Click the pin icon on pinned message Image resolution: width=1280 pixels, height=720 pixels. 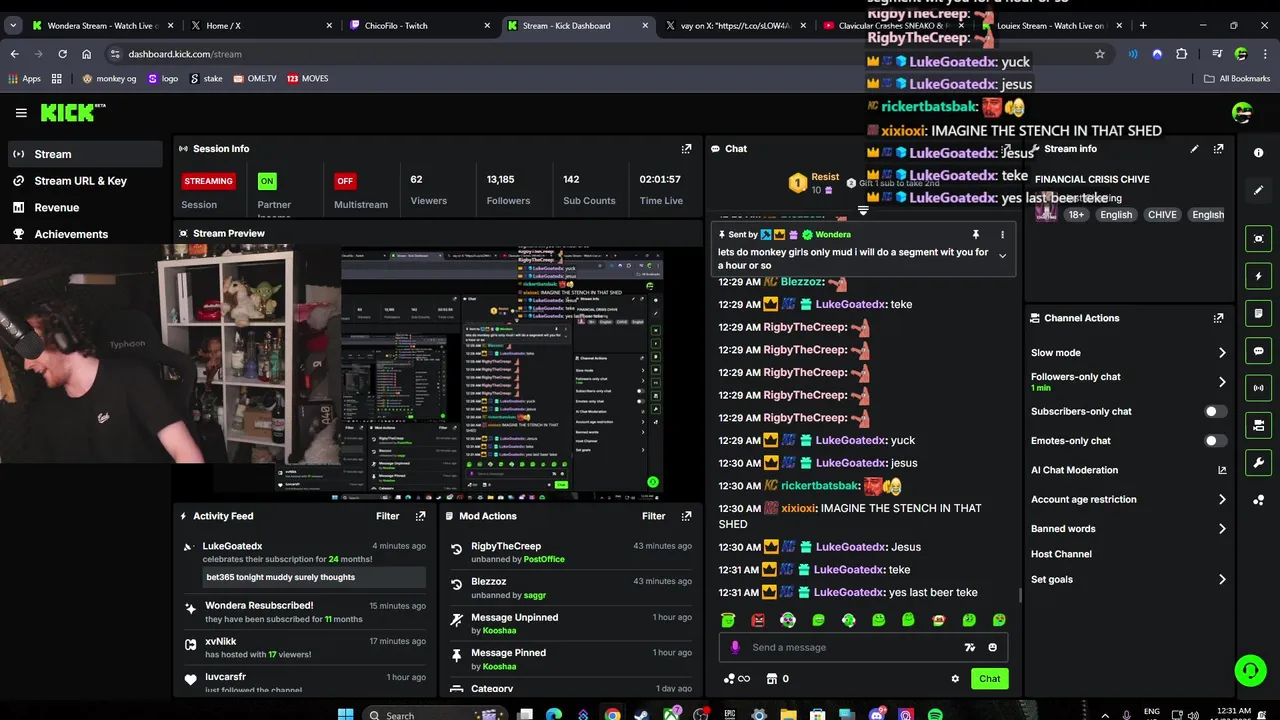(976, 235)
